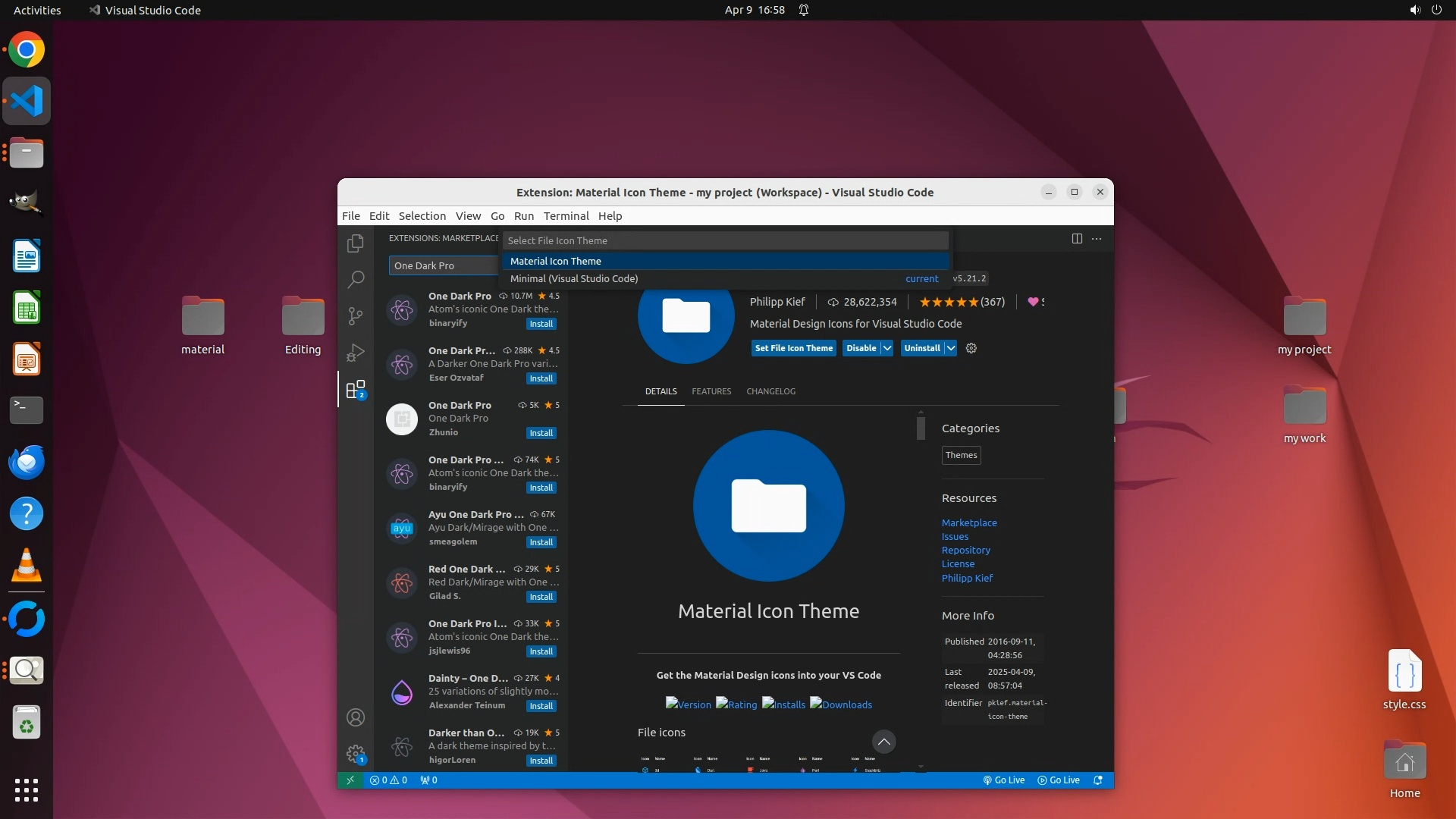
Task: Click the extension settings gear icon
Action: coord(971,348)
